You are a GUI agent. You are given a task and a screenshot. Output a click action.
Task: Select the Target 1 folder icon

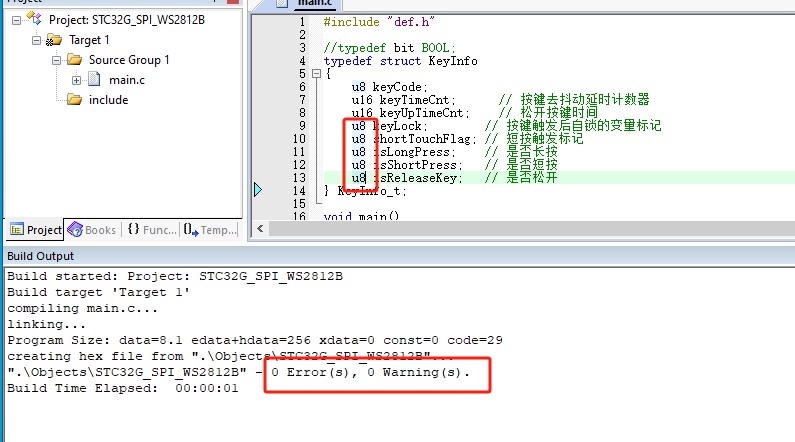[54, 40]
